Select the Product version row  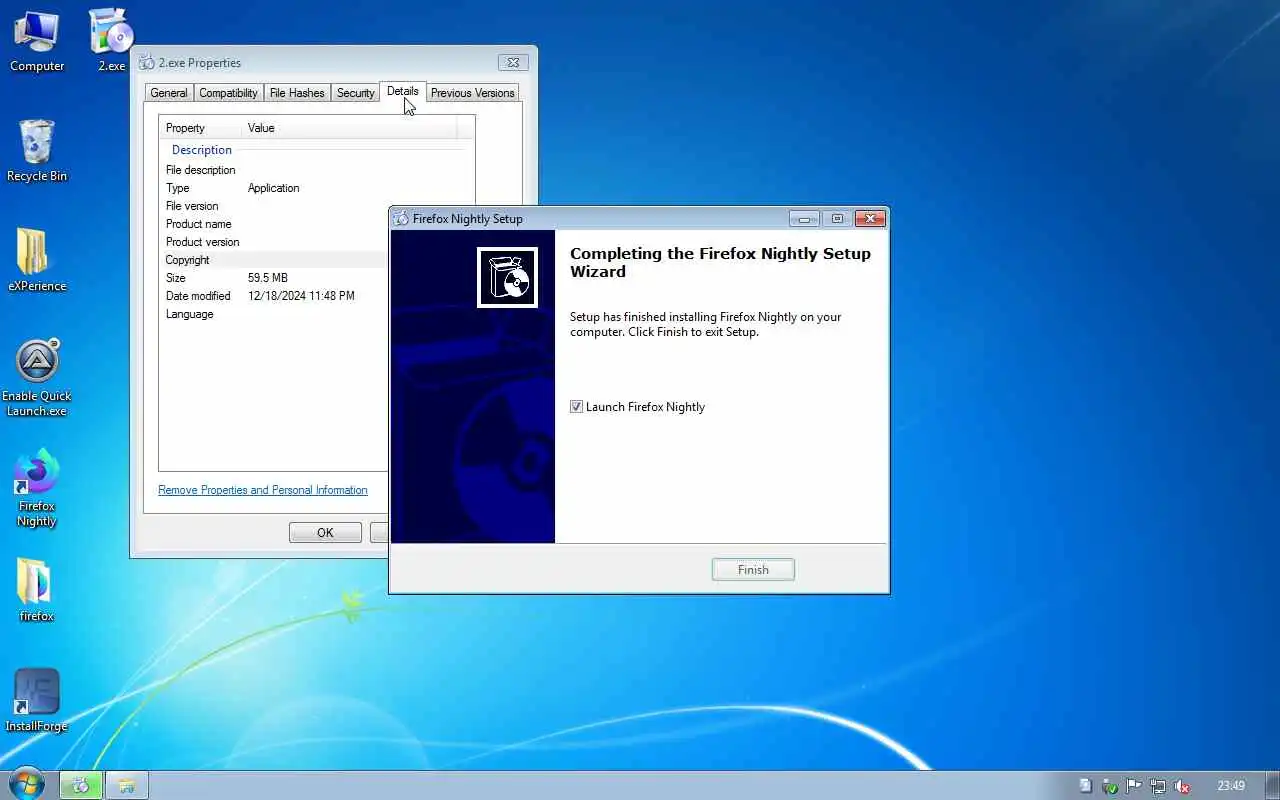[272, 242]
